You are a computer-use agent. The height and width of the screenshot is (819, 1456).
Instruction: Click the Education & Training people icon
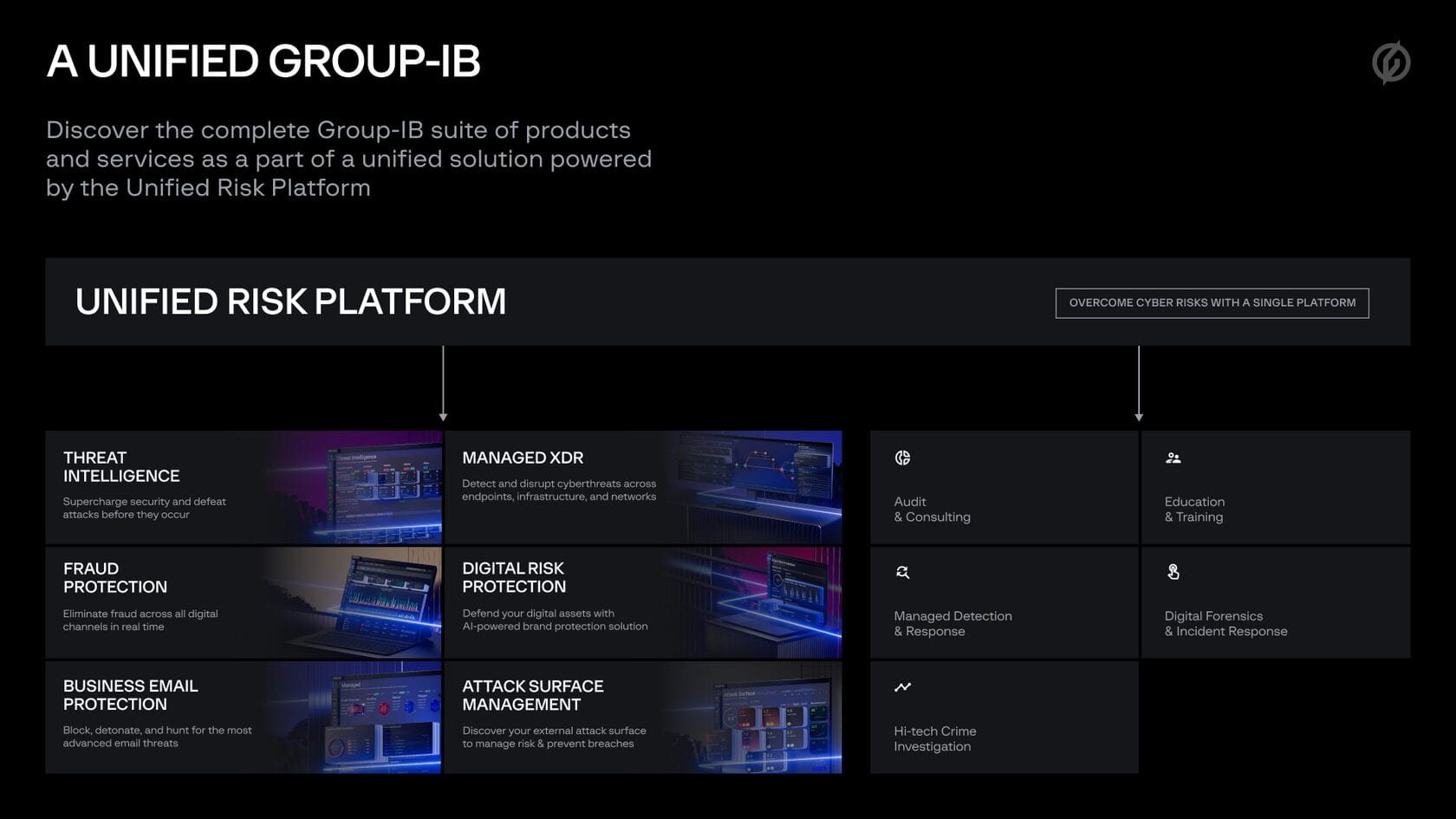[1174, 458]
